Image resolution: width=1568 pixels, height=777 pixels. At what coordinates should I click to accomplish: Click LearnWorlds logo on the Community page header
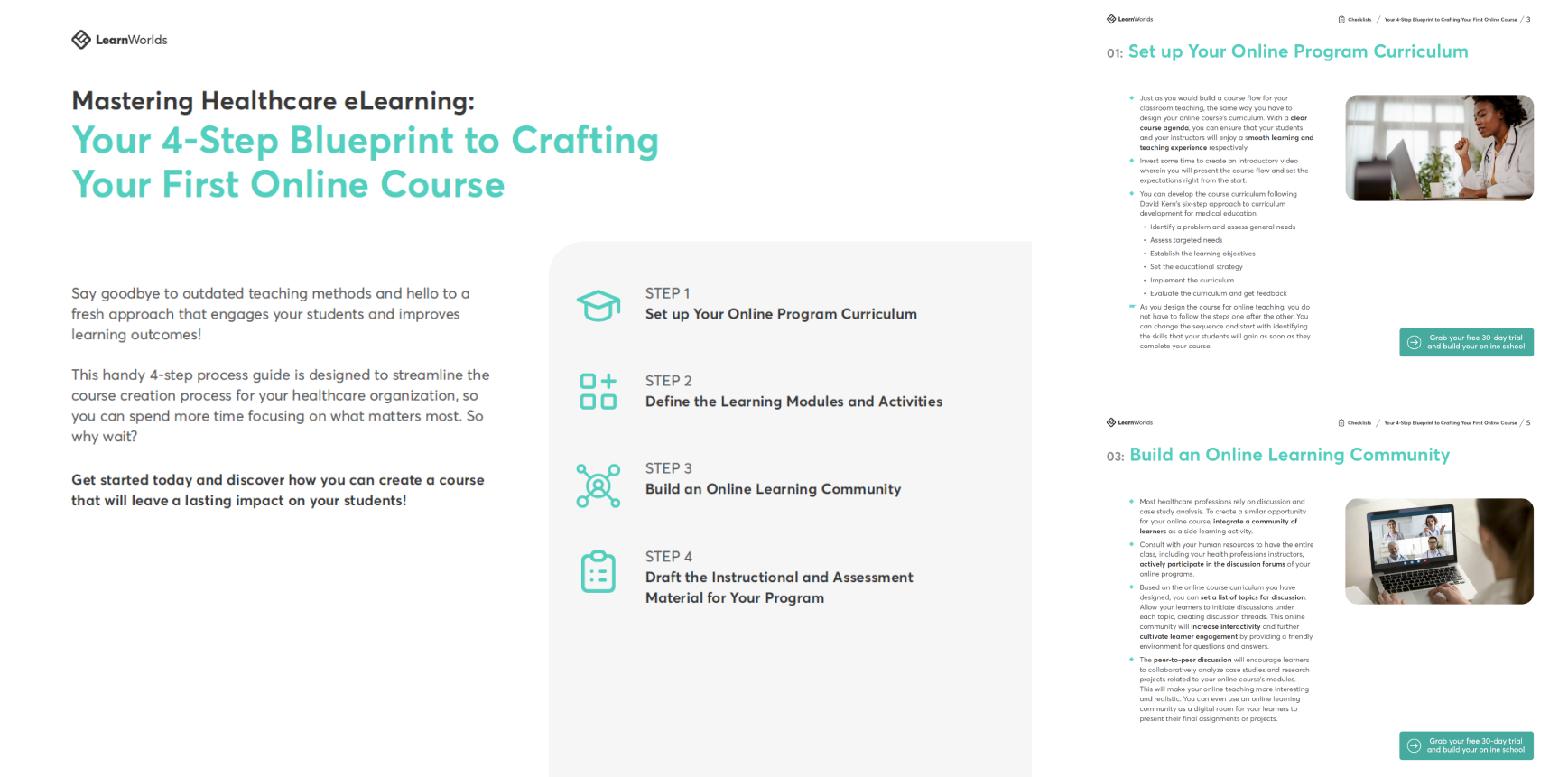pyautogui.click(x=1129, y=422)
